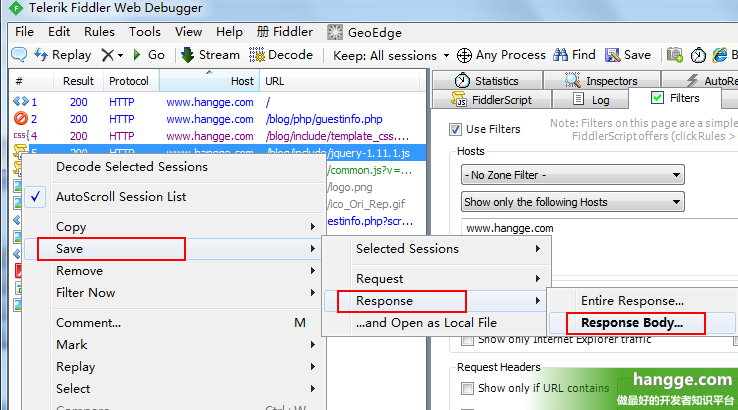
Task: Toggle Show only if URL contains checkbox
Action: coord(467,388)
